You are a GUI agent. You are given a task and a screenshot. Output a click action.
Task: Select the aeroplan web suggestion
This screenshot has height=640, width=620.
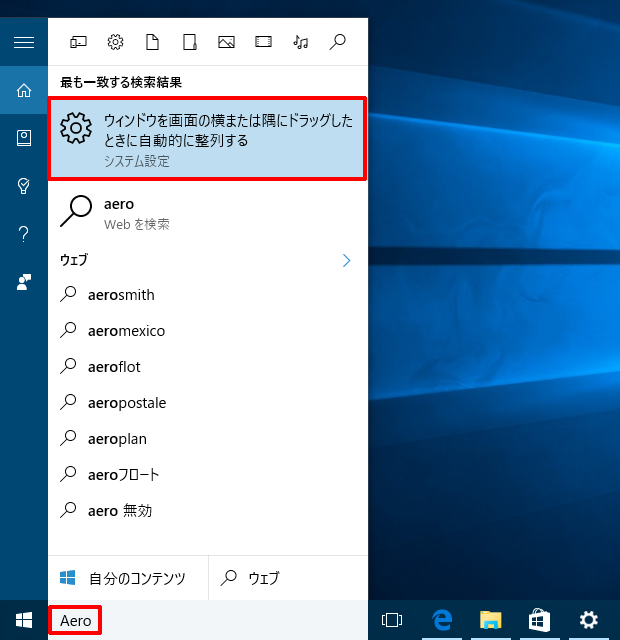207,439
